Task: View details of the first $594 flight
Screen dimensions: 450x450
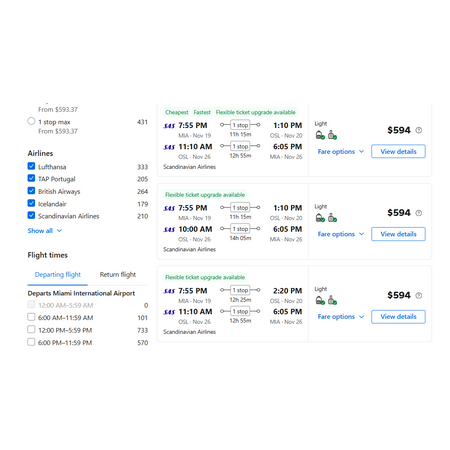Action: pyautogui.click(x=398, y=151)
